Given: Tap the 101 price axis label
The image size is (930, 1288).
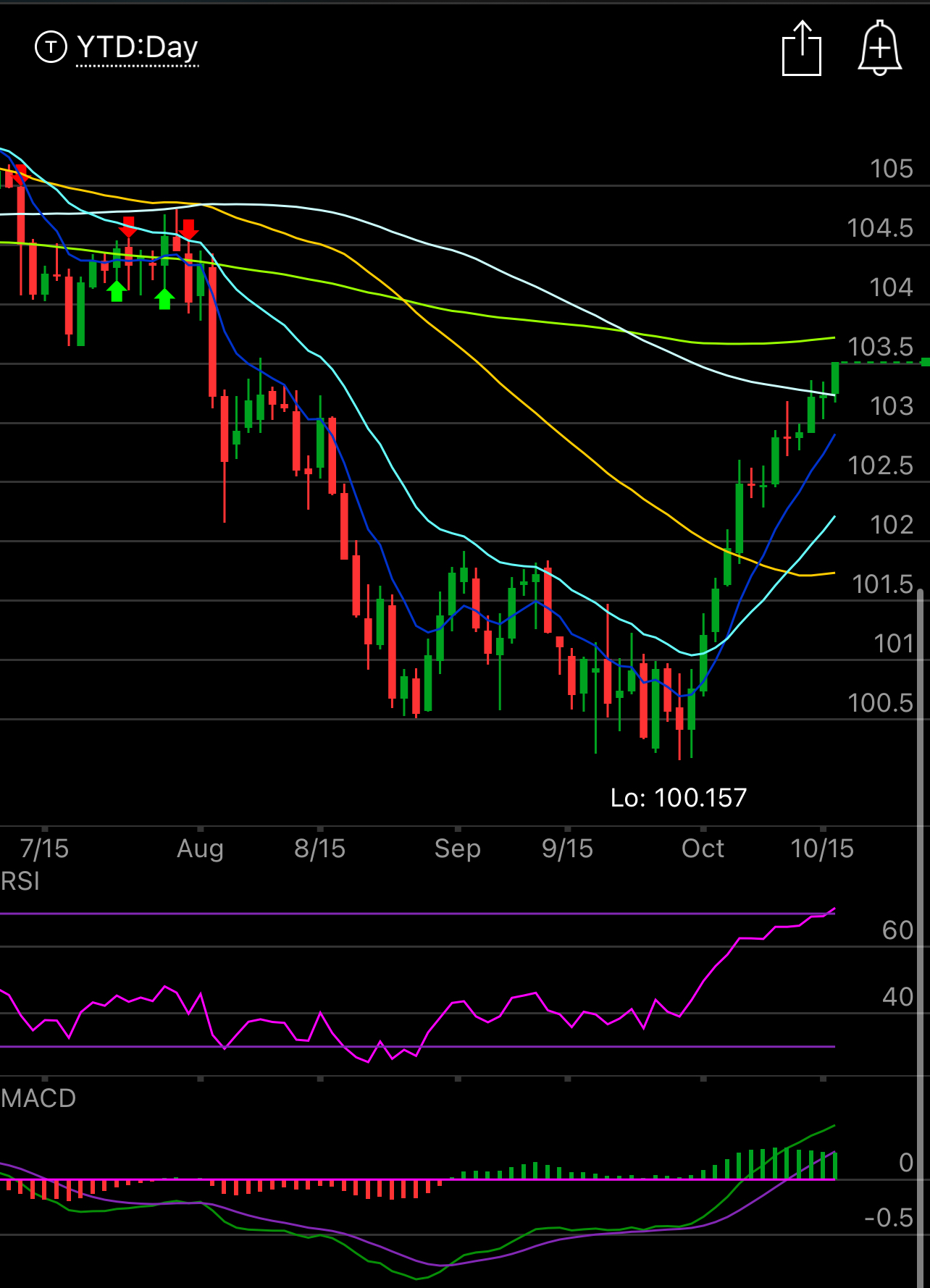Looking at the screenshot, I should (x=894, y=644).
